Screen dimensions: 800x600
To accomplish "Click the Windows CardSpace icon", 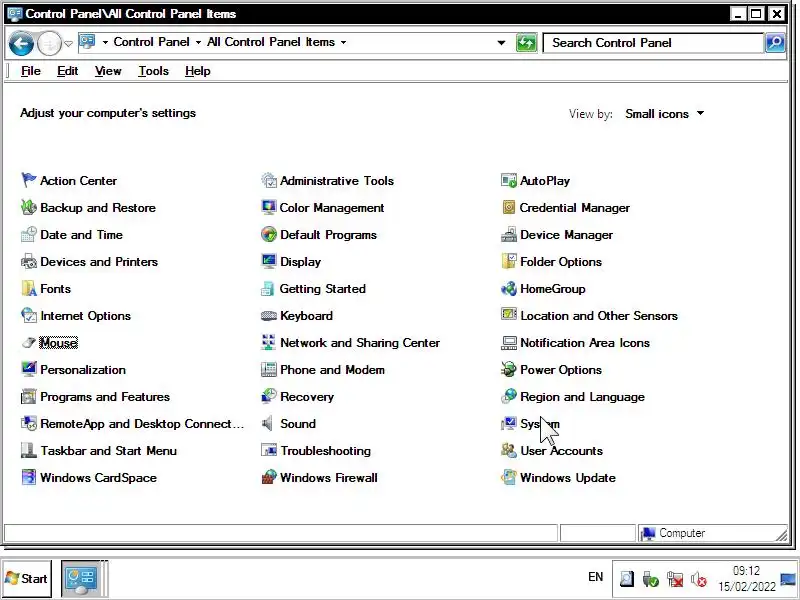I will coord(29,478).
